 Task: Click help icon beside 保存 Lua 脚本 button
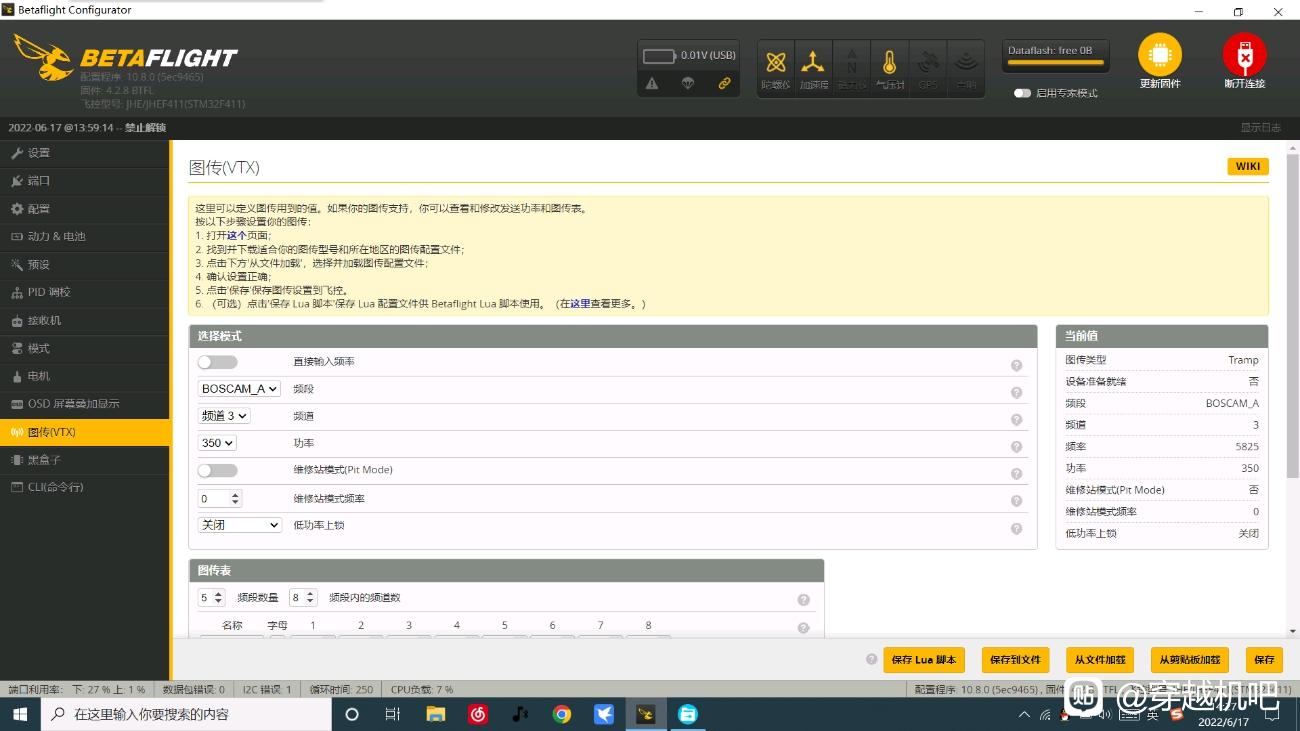(871, 659)
